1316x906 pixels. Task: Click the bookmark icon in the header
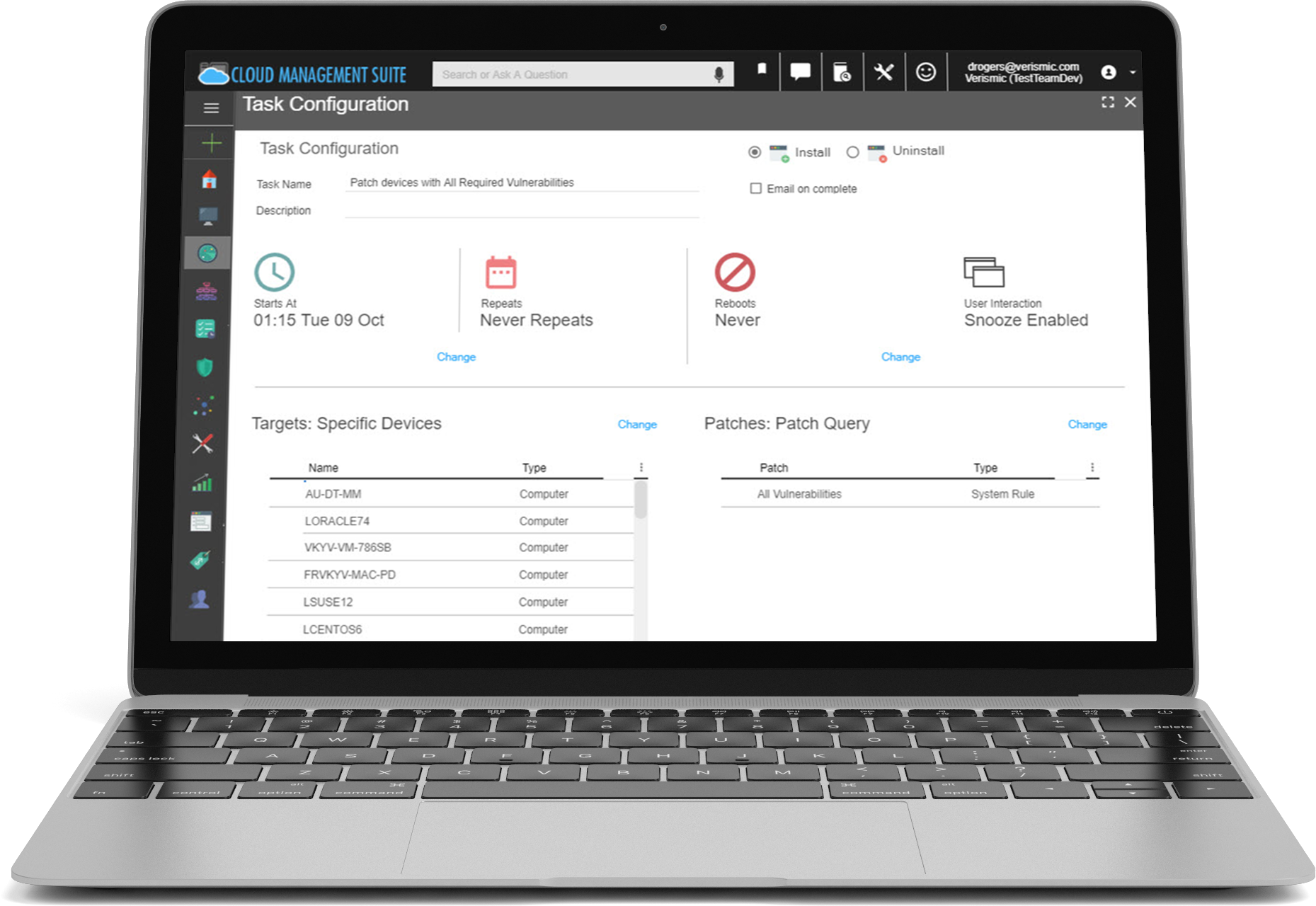point(762,69)
